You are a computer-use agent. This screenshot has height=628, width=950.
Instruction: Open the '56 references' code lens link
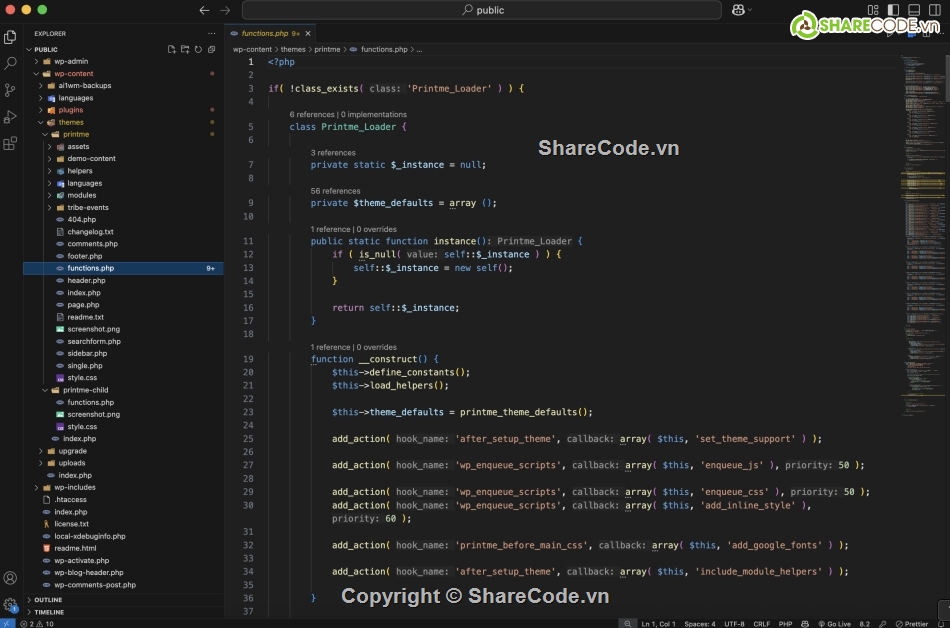click(x=336, y=191)
